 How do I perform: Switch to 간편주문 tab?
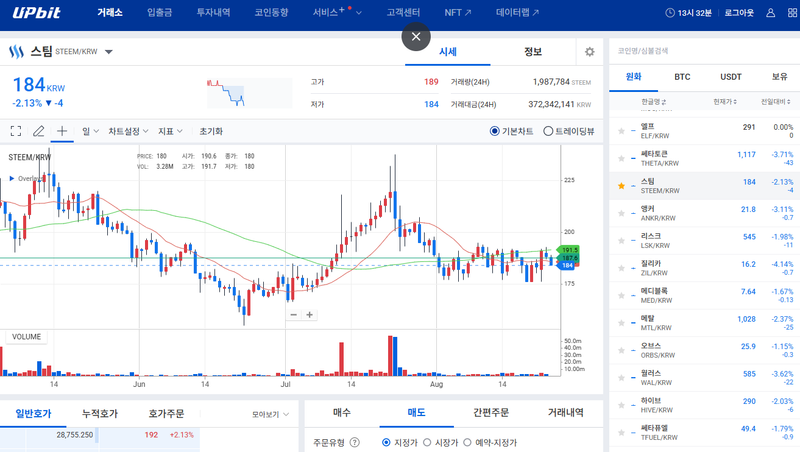tap(491, 412)
